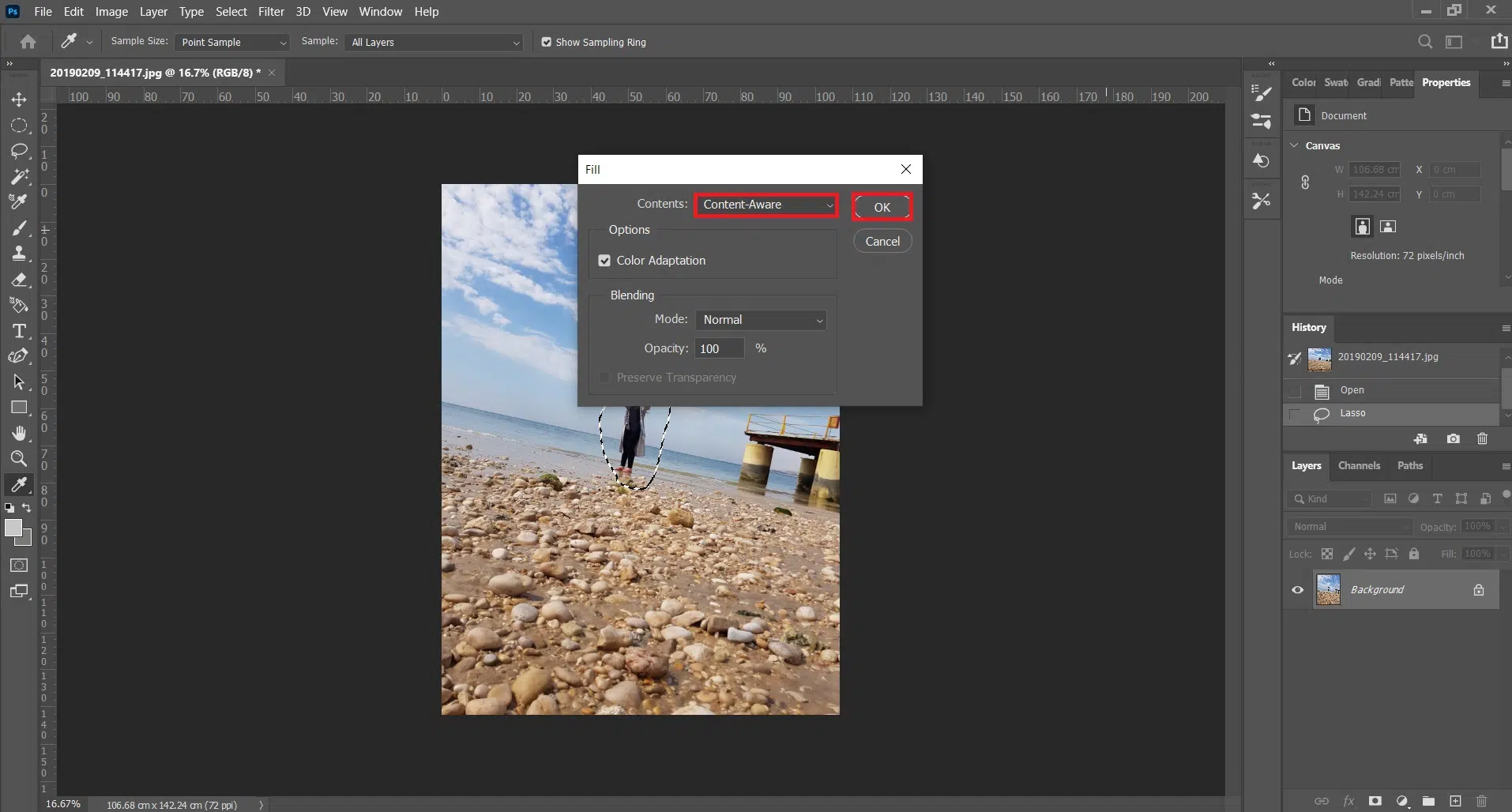Open the Contents dropdown in Fill dialog

[765, 205]
